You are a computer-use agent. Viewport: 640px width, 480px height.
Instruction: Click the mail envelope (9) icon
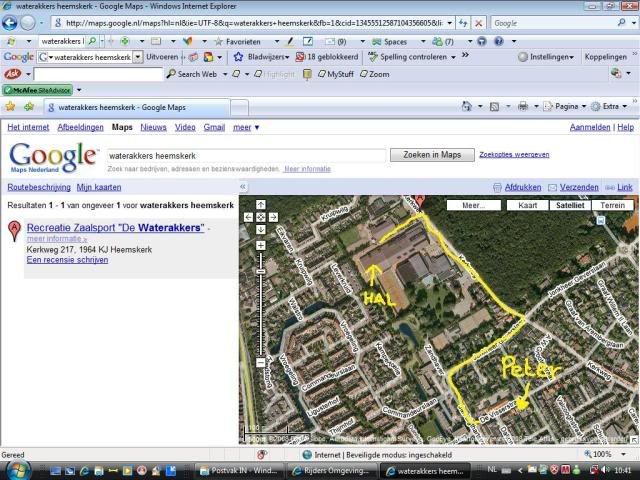tap(336, 41)
